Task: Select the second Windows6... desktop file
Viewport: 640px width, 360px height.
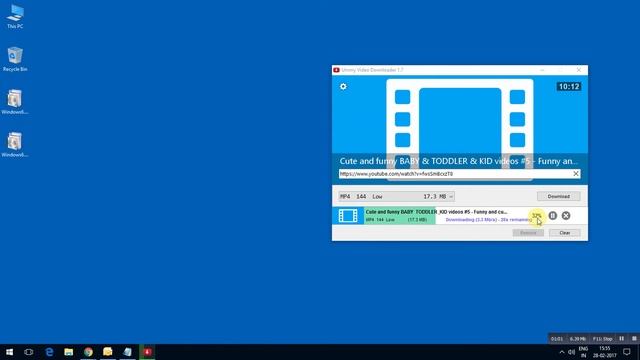Action: click(15, 145)
